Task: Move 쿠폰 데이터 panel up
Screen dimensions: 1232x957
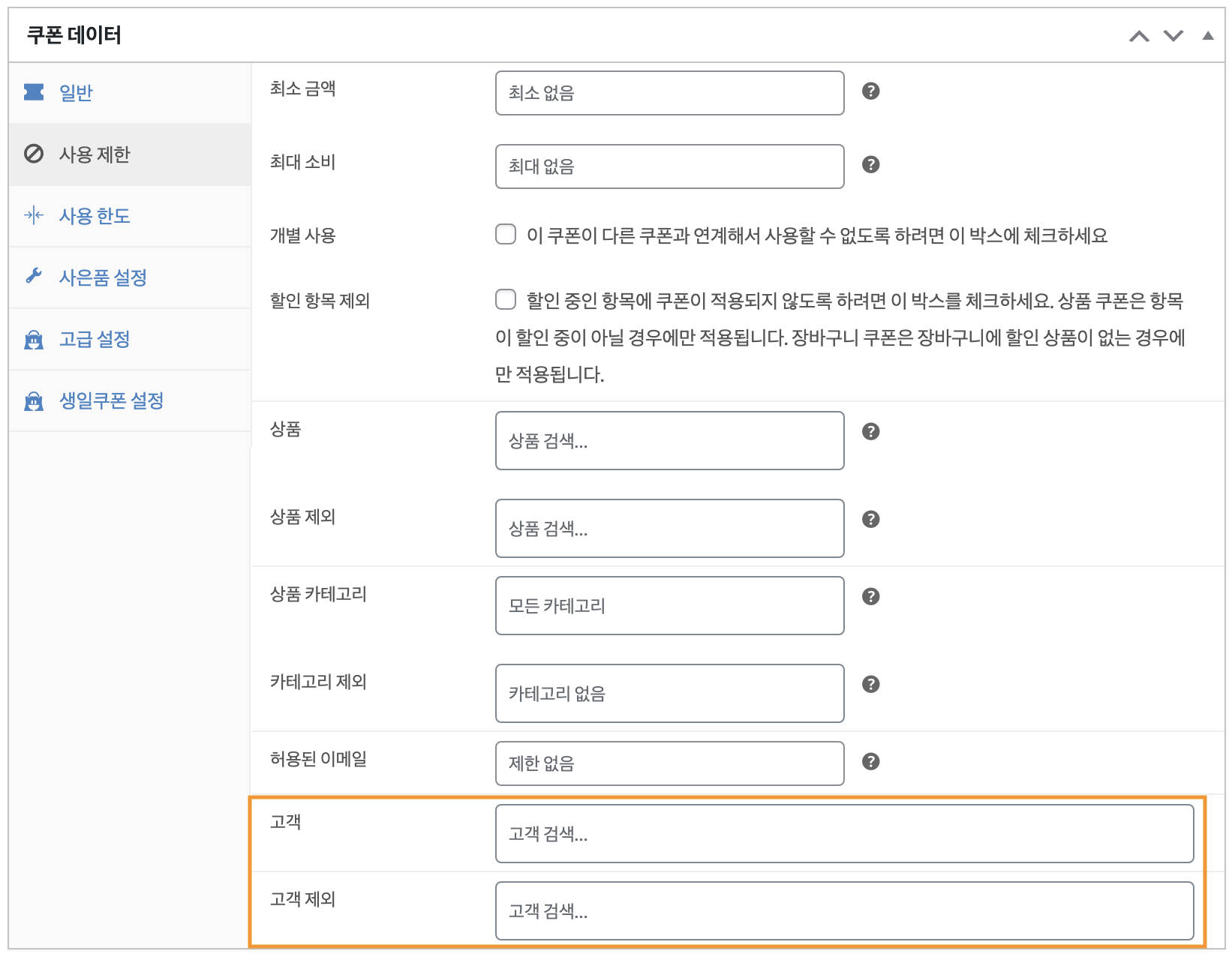Action: point(1139,36)
